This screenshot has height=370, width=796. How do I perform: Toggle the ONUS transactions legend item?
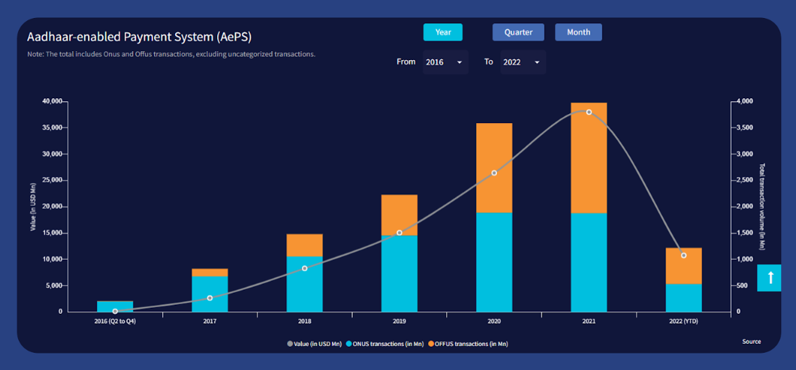[x=385, y=344]
